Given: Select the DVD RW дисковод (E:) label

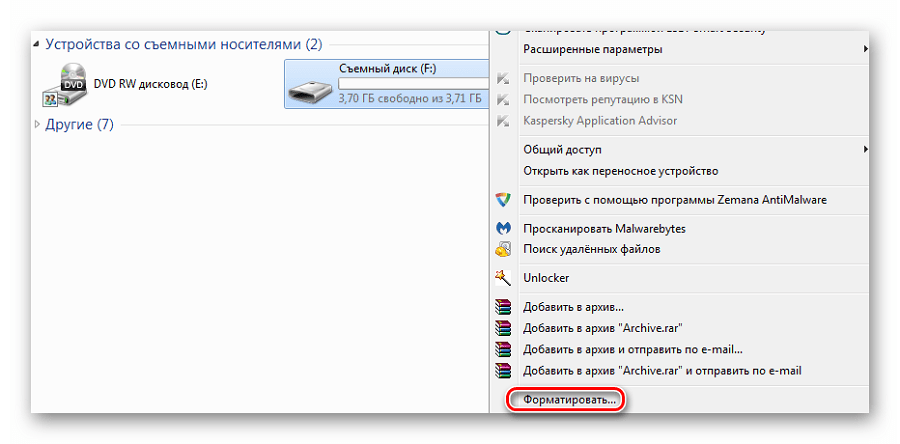Looking at the screenshot, I should click(150, 84).
